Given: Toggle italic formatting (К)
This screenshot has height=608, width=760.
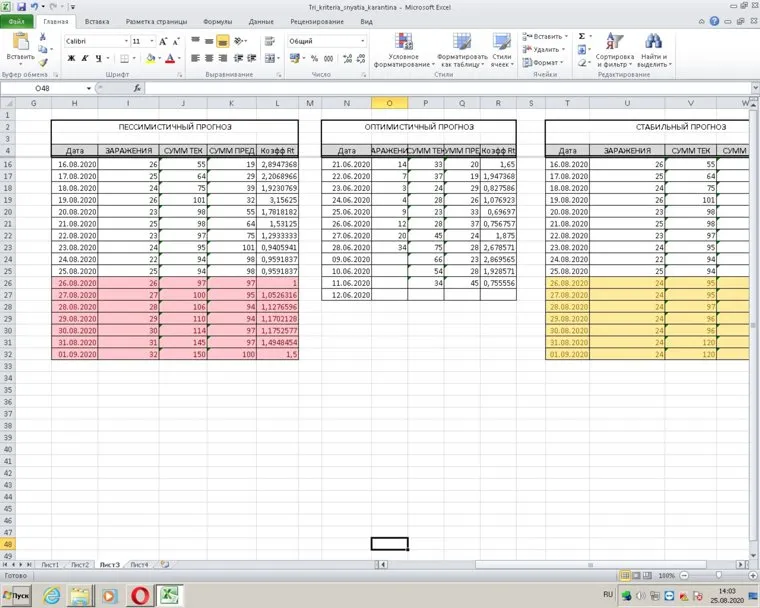Looking at the screenshot, I should tap(85, 58).
